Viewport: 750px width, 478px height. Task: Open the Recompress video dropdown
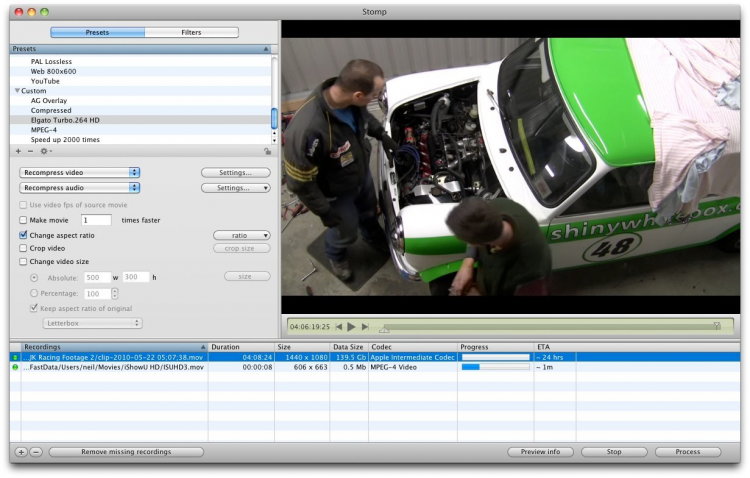(x=79, y=173)
